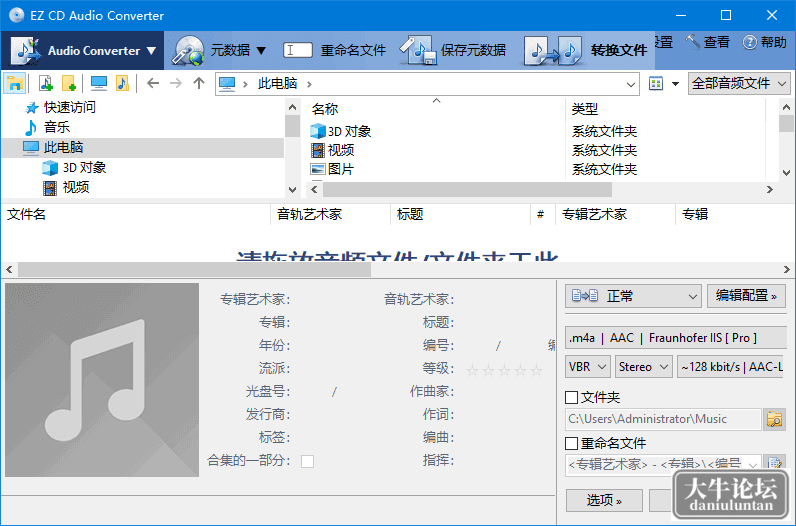Screen dimensions: 796x526
Task: Click the add files icon
Action: coord(46,83)
